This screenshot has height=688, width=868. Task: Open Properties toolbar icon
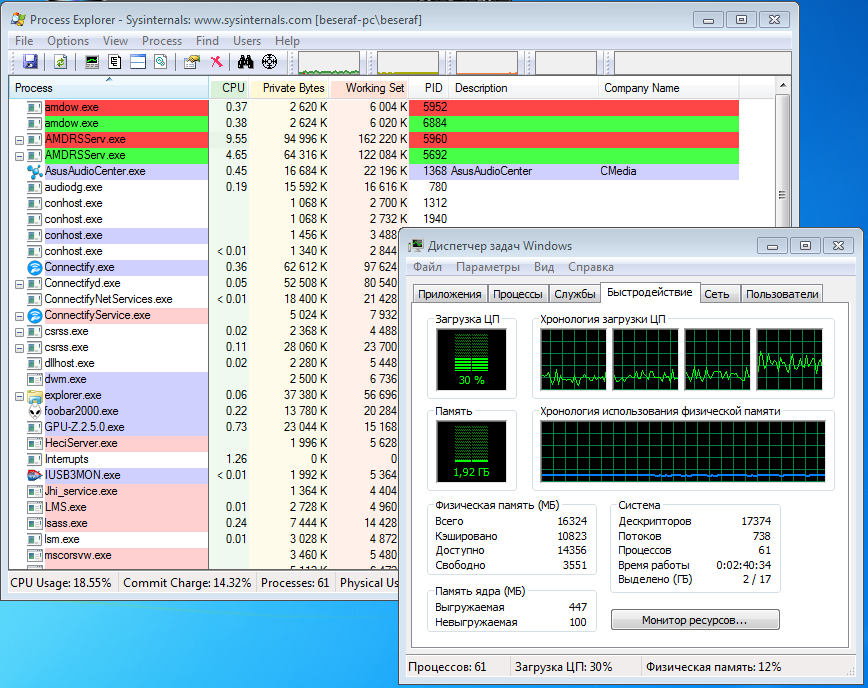coord(192,61)
